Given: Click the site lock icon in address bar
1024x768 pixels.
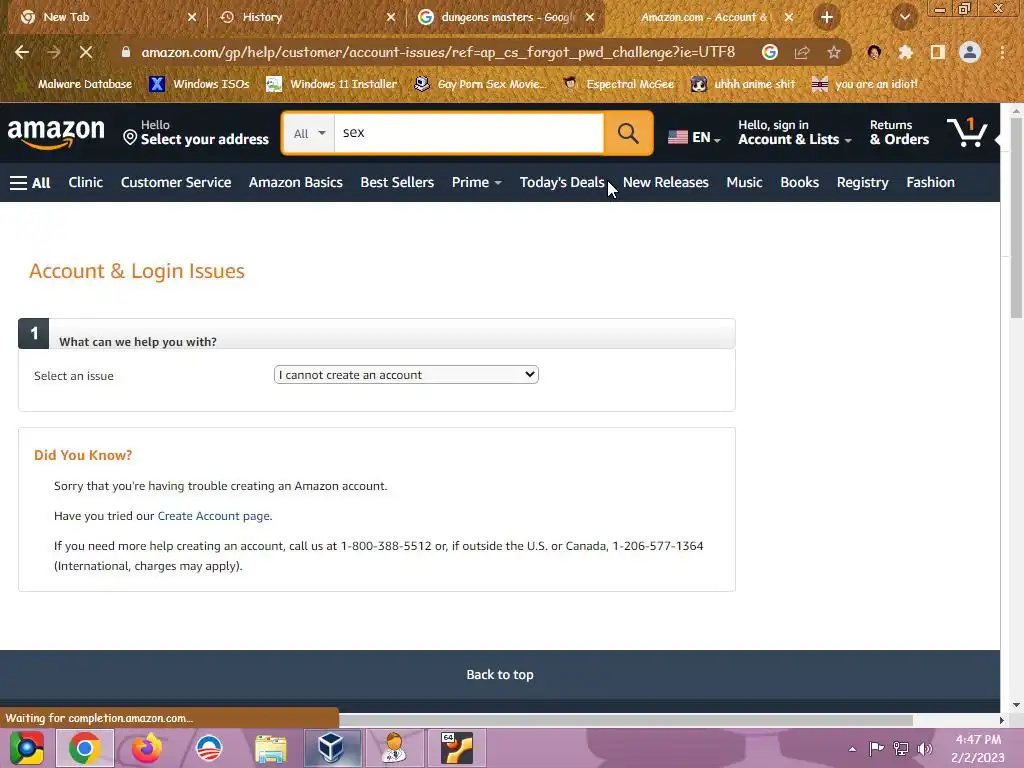Looking at the screenshot, I should [126, 52].
